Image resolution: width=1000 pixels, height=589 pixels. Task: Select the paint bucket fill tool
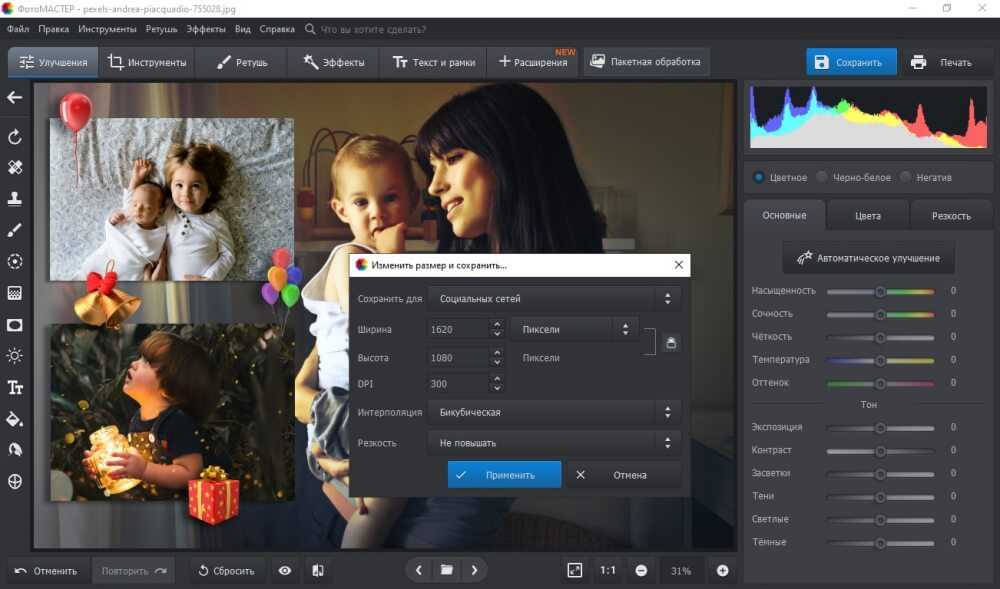coord(15,418)
